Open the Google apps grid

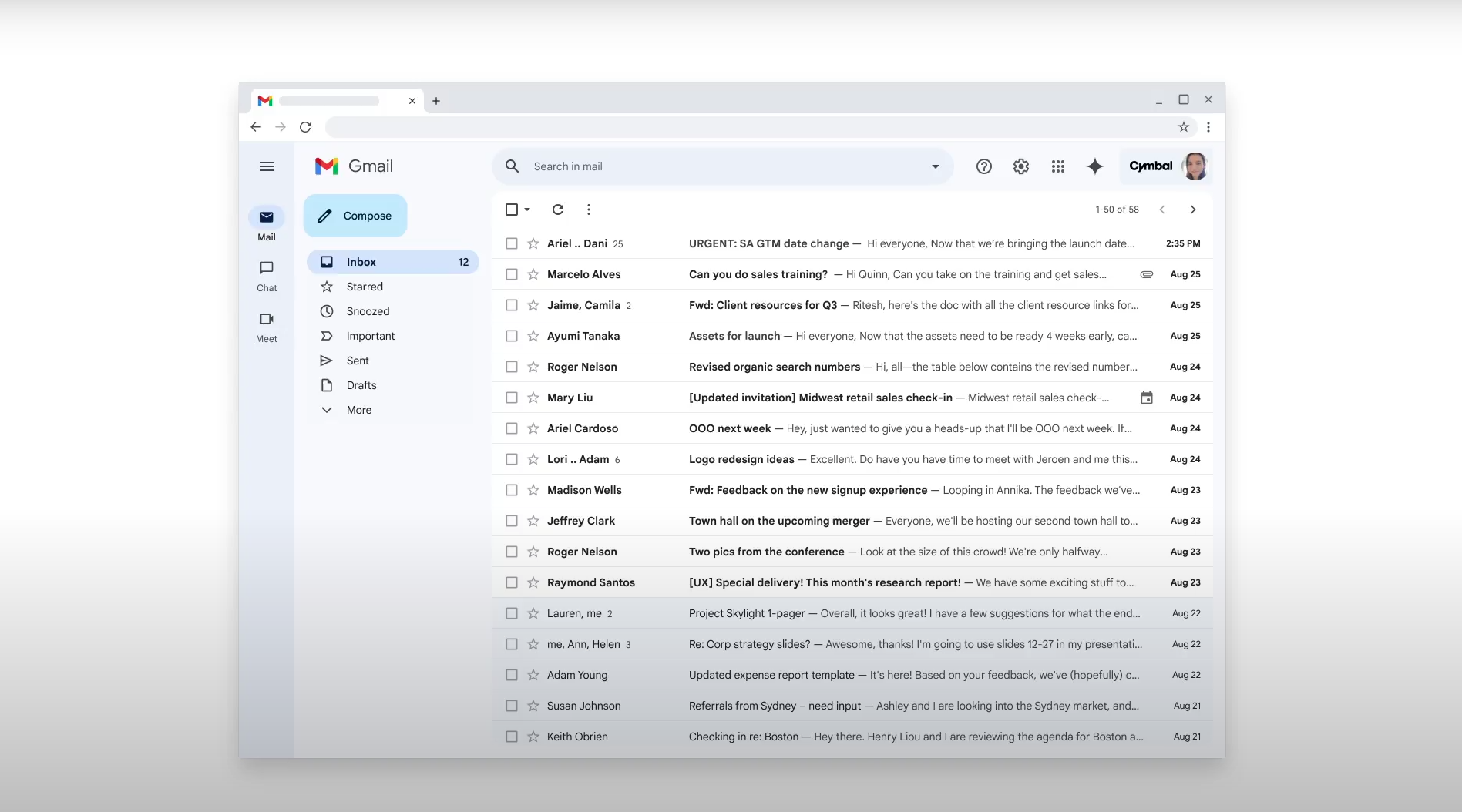tap(1057, 166)
